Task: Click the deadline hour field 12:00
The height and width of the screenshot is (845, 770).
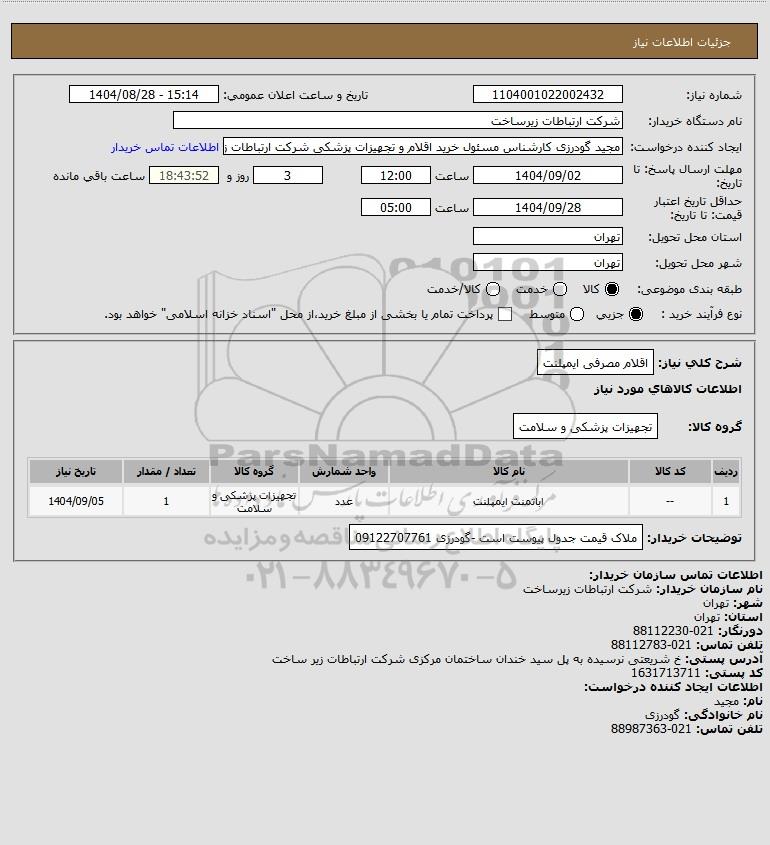Action: [396, 176]
